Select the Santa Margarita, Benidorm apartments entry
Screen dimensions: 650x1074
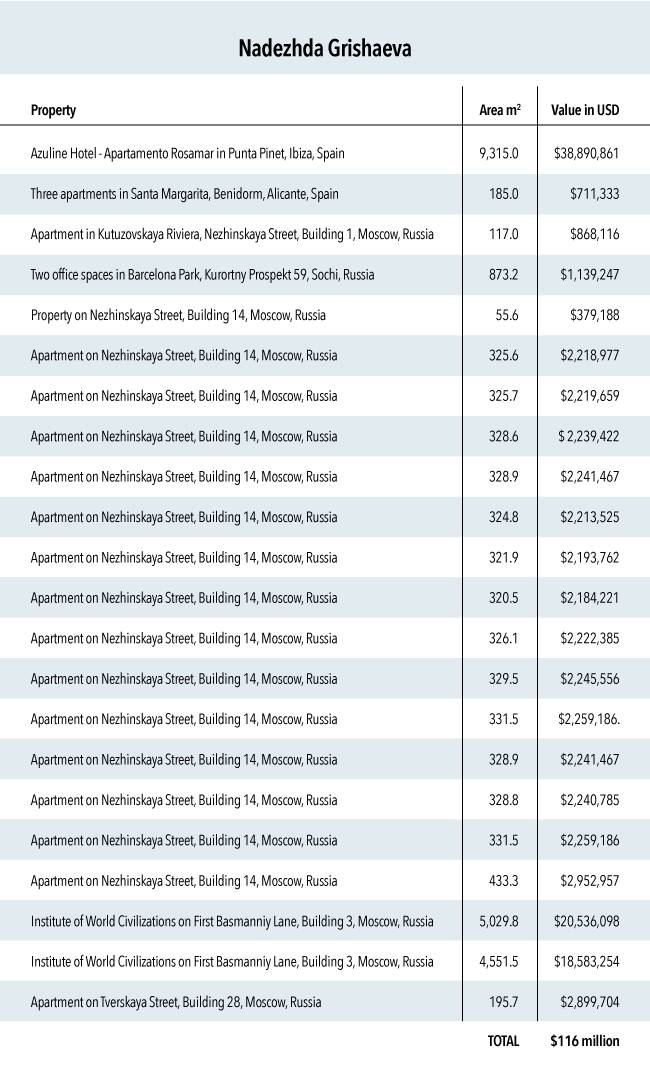pos(180,194)
